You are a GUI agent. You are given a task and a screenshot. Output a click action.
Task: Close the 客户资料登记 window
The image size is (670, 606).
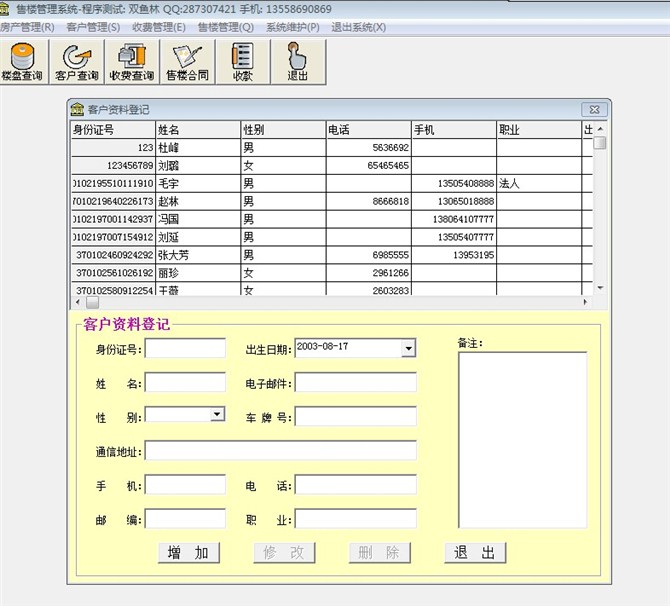pos(594,109)
